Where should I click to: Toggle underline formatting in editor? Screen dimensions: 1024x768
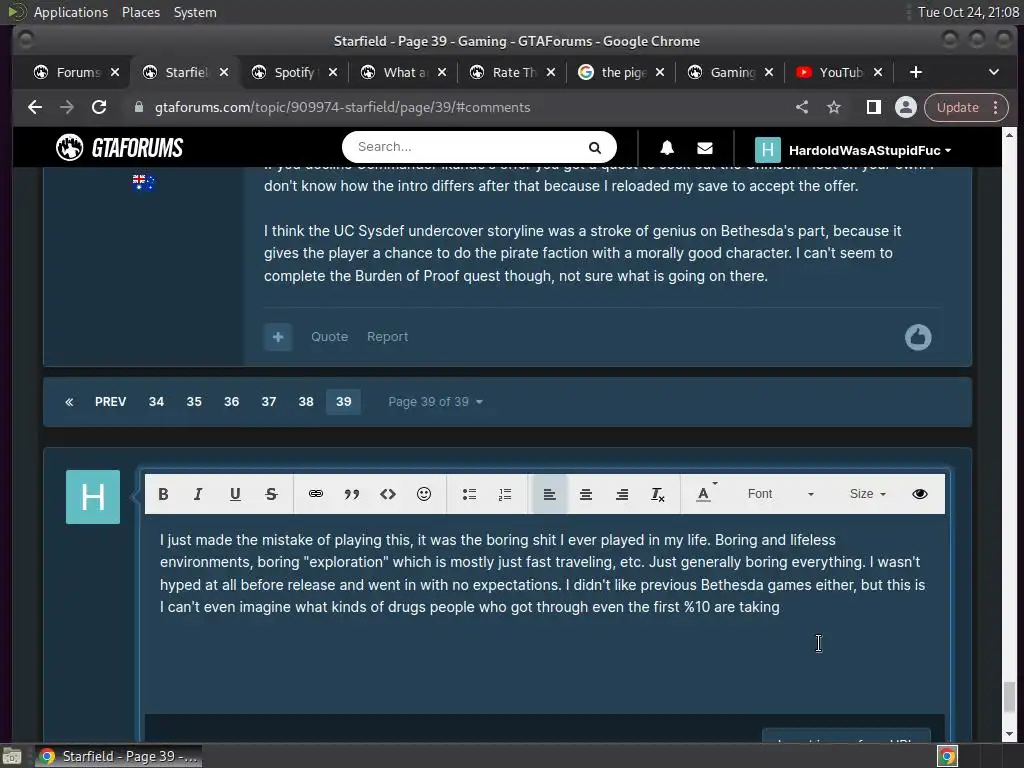(235, 494)
